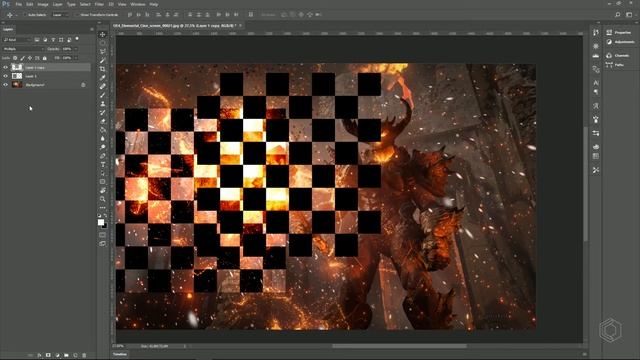Toggle the type layer filter button
The image size is (640, 360).
click(x=53, y=40)
